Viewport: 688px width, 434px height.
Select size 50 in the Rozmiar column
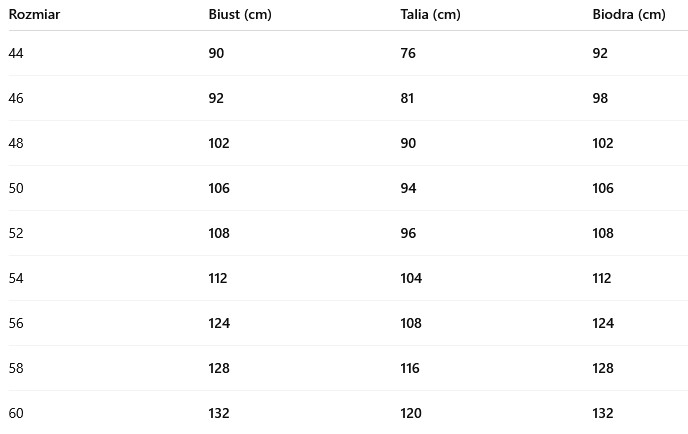(16, 188)
